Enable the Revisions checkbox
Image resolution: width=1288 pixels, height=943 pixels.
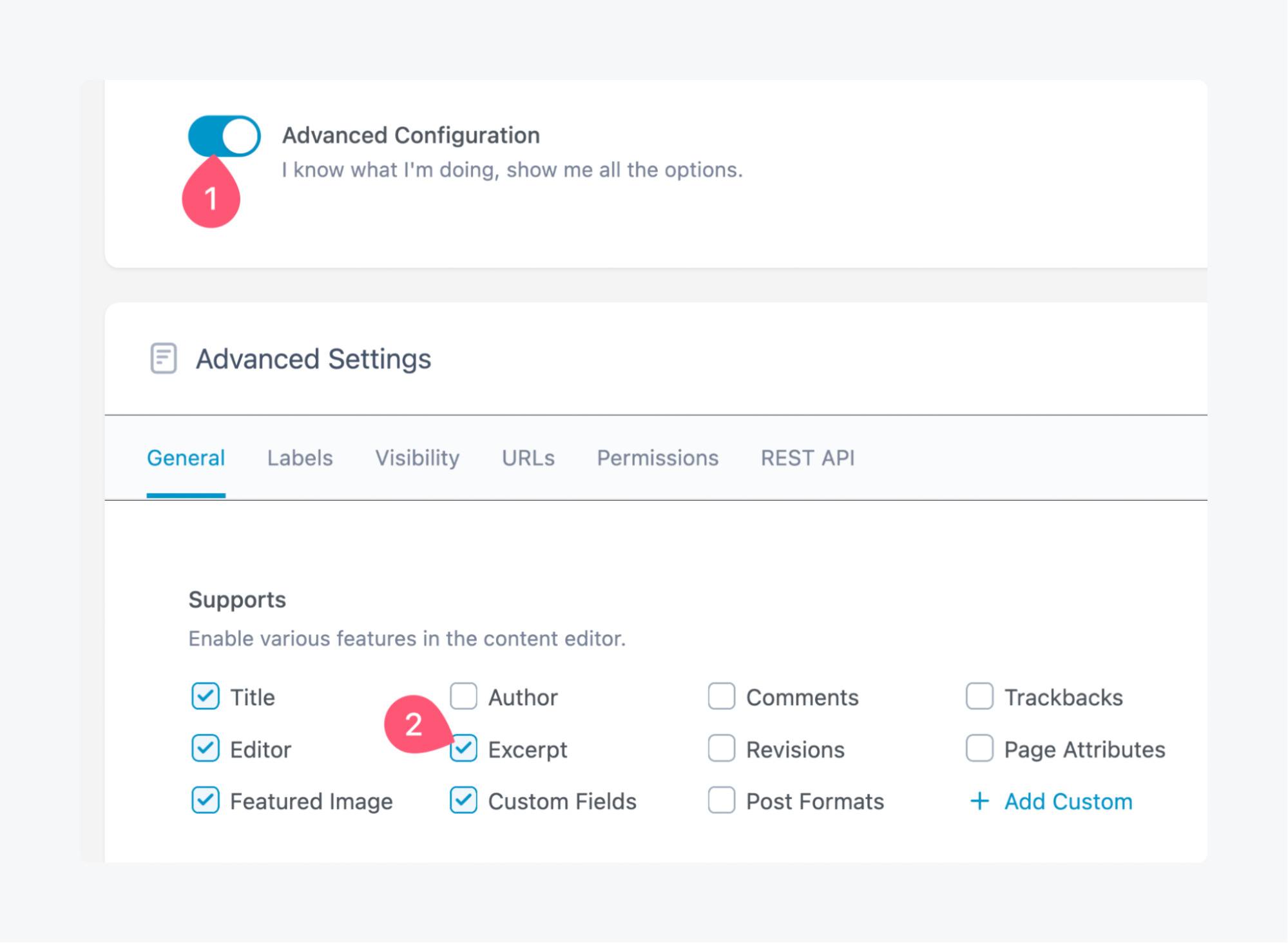pyautogui.click(x=722, y=748)
